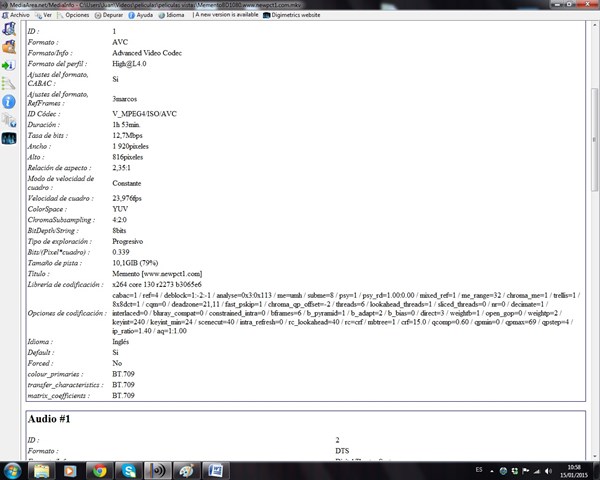Click the '8bits' BitDepth value

(x=119, y=230)
